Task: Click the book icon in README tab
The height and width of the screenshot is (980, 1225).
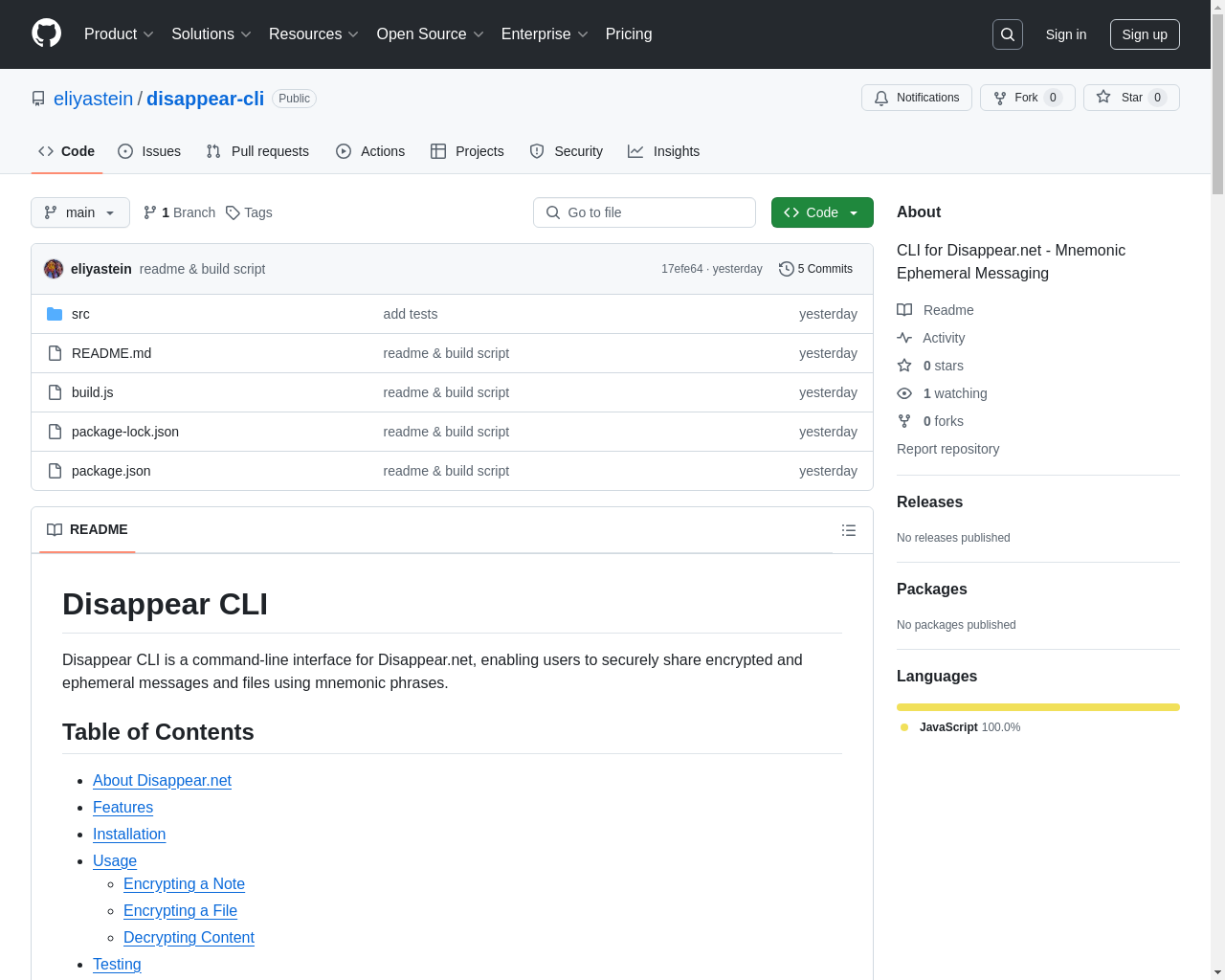Action: [x=55, y=530]
